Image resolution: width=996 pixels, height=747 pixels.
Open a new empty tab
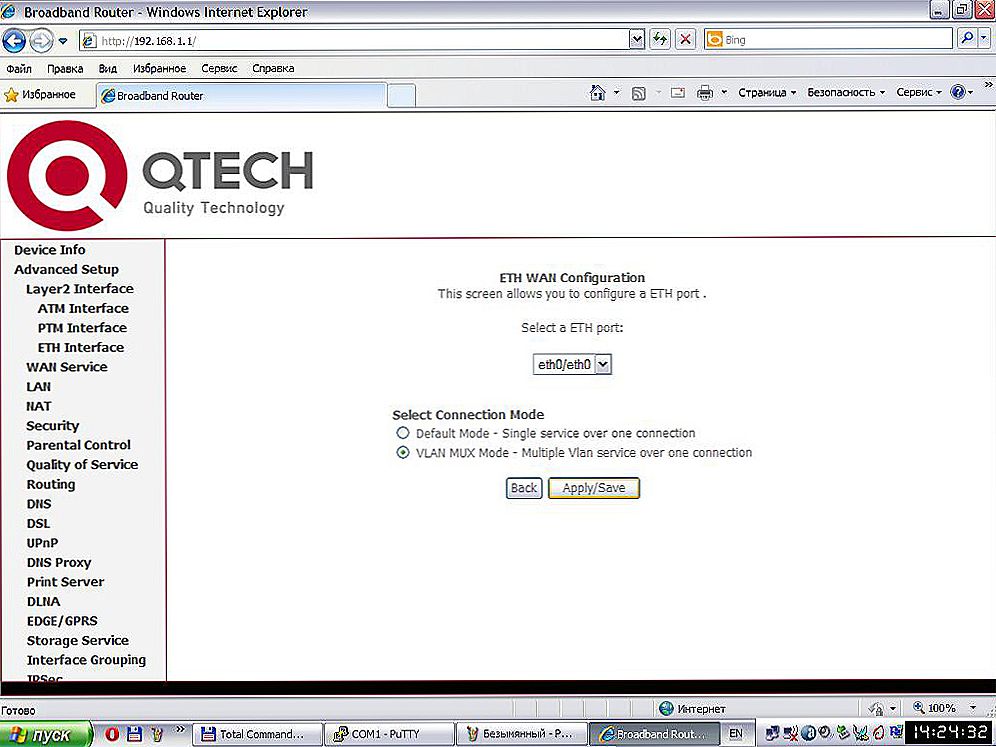click(401, 97)
